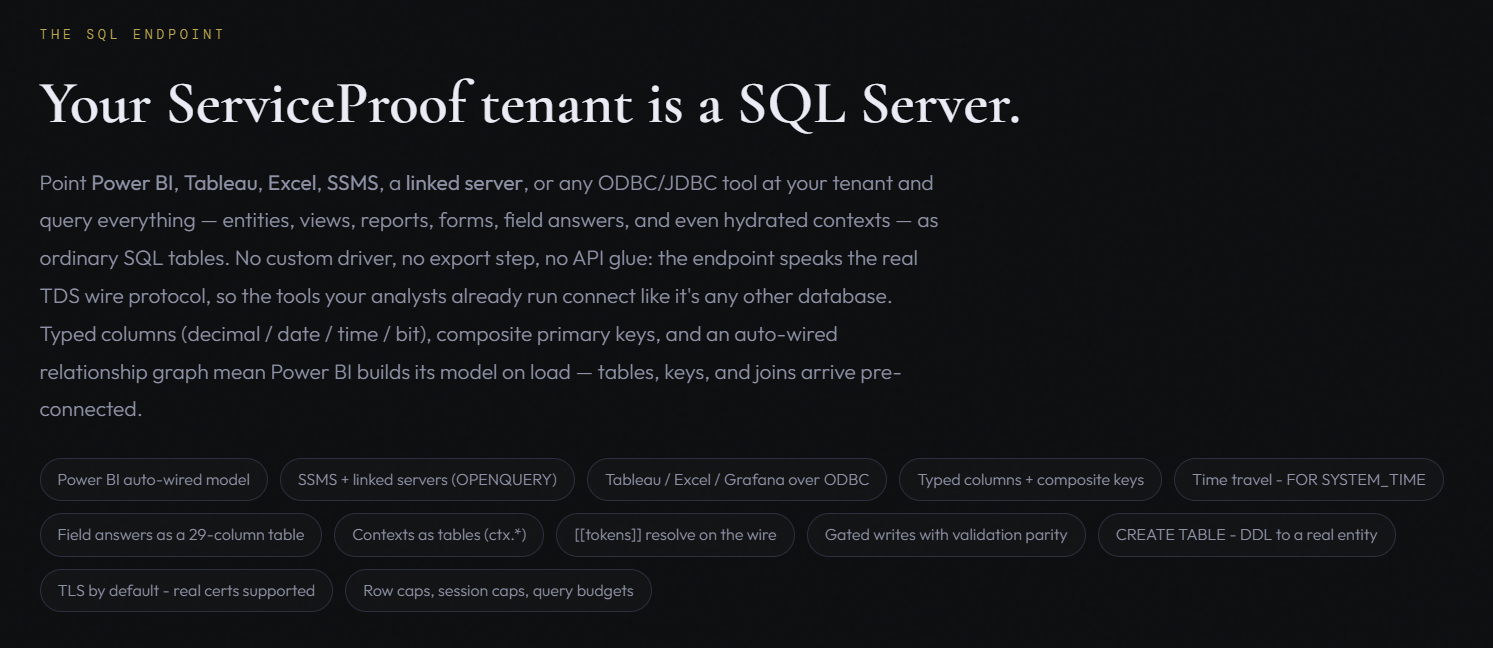The height and width of the screenshot is (648, 1493).
Task: Click the Power BI auto-wired model pill
Action: tap(154, 480)
